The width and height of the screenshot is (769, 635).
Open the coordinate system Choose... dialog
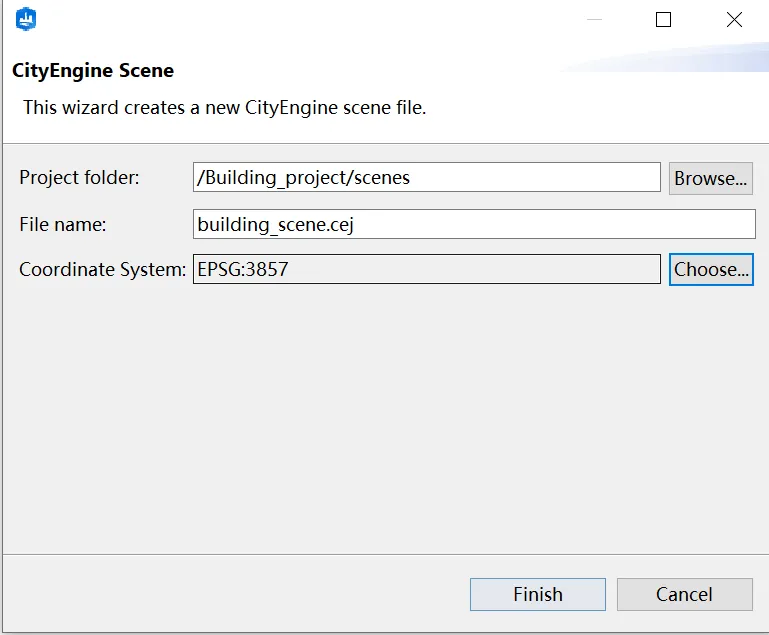tap(710, 269)
